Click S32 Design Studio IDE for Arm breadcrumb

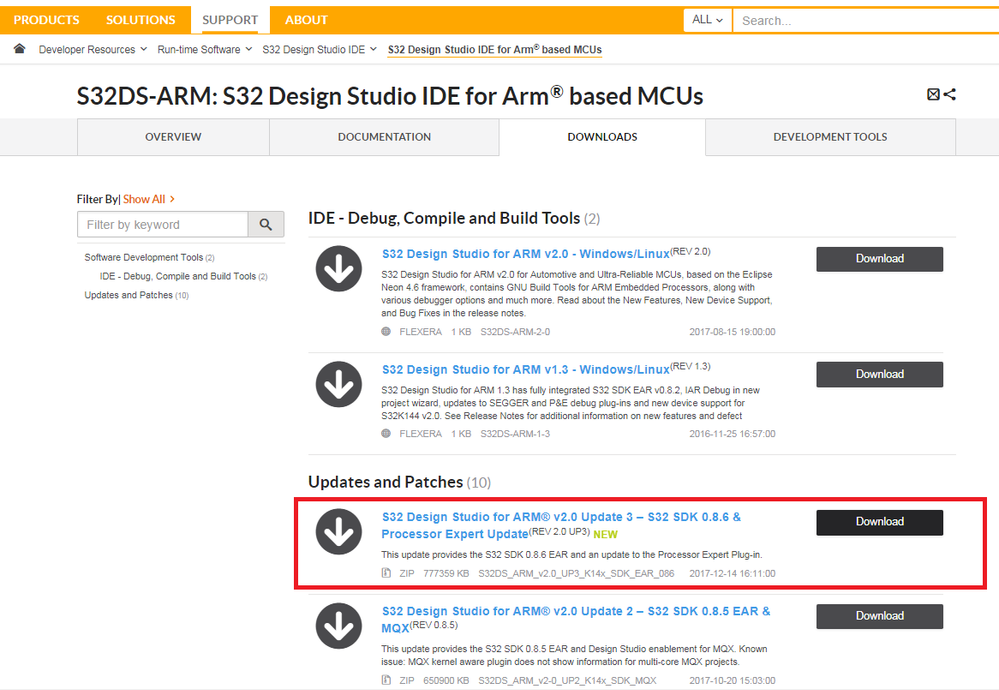pos(494,50)
